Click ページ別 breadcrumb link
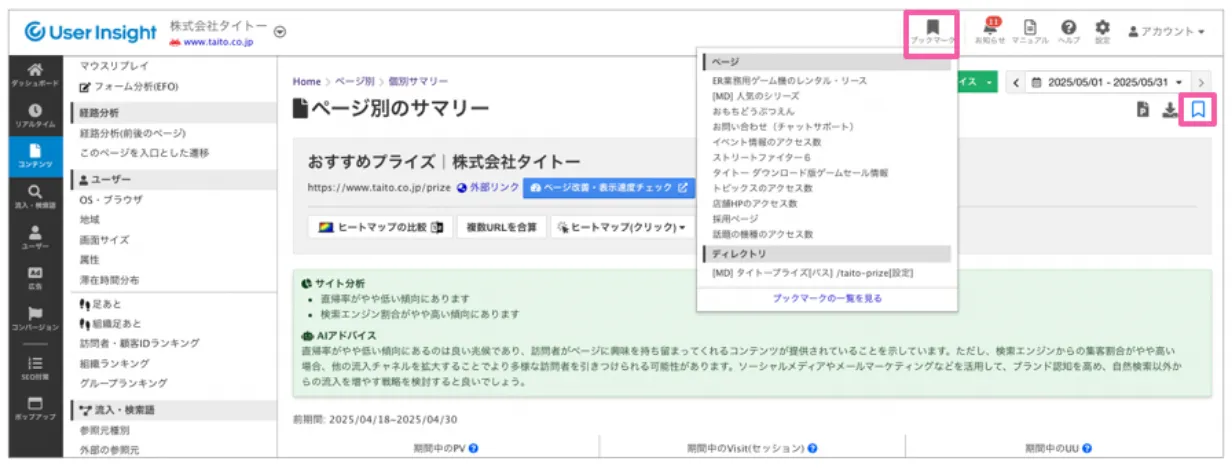 [x=354, y=81]
